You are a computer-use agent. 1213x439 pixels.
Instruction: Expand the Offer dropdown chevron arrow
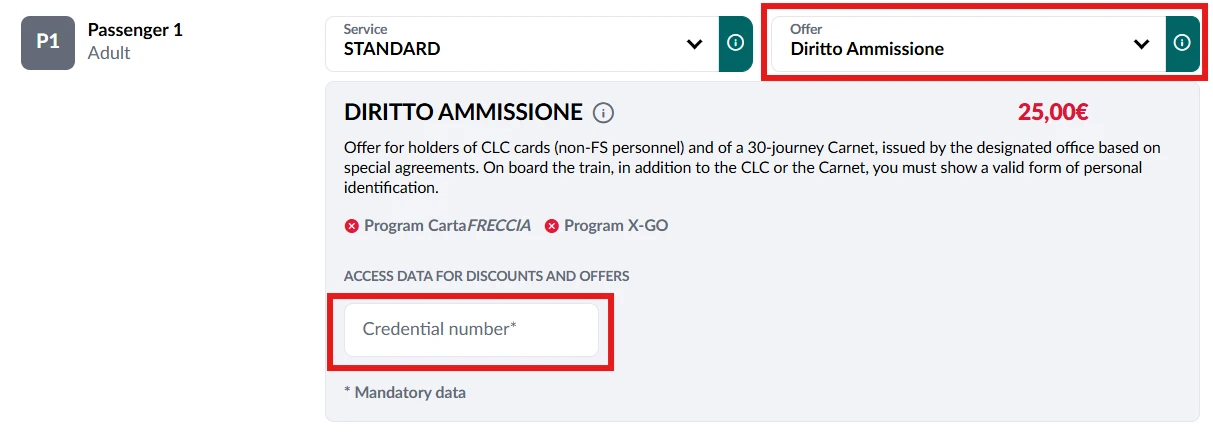(1141, 45)
